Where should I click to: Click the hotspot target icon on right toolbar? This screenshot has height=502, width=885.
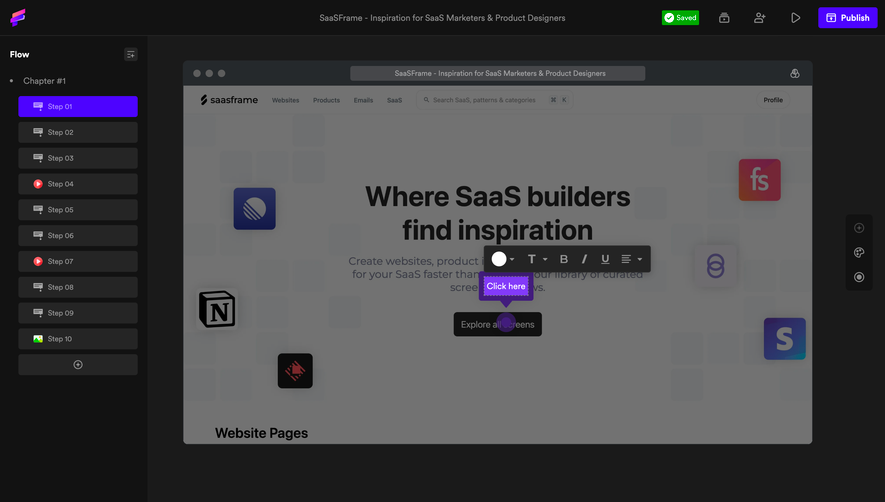(x=859, y=277)
